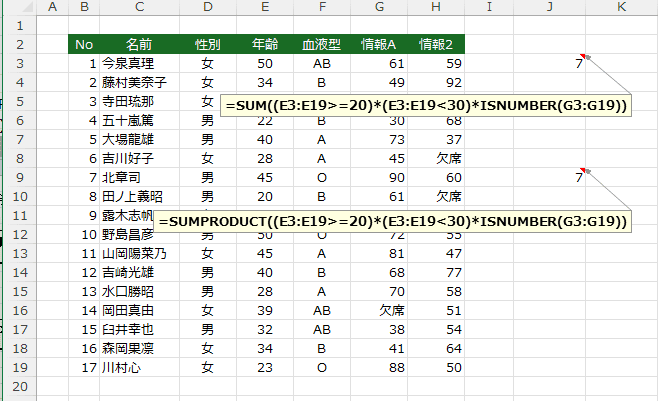The width and height of the screenshot is (658, 401).
Task: Select the 性別 header cell
Action: pos(207,44)
